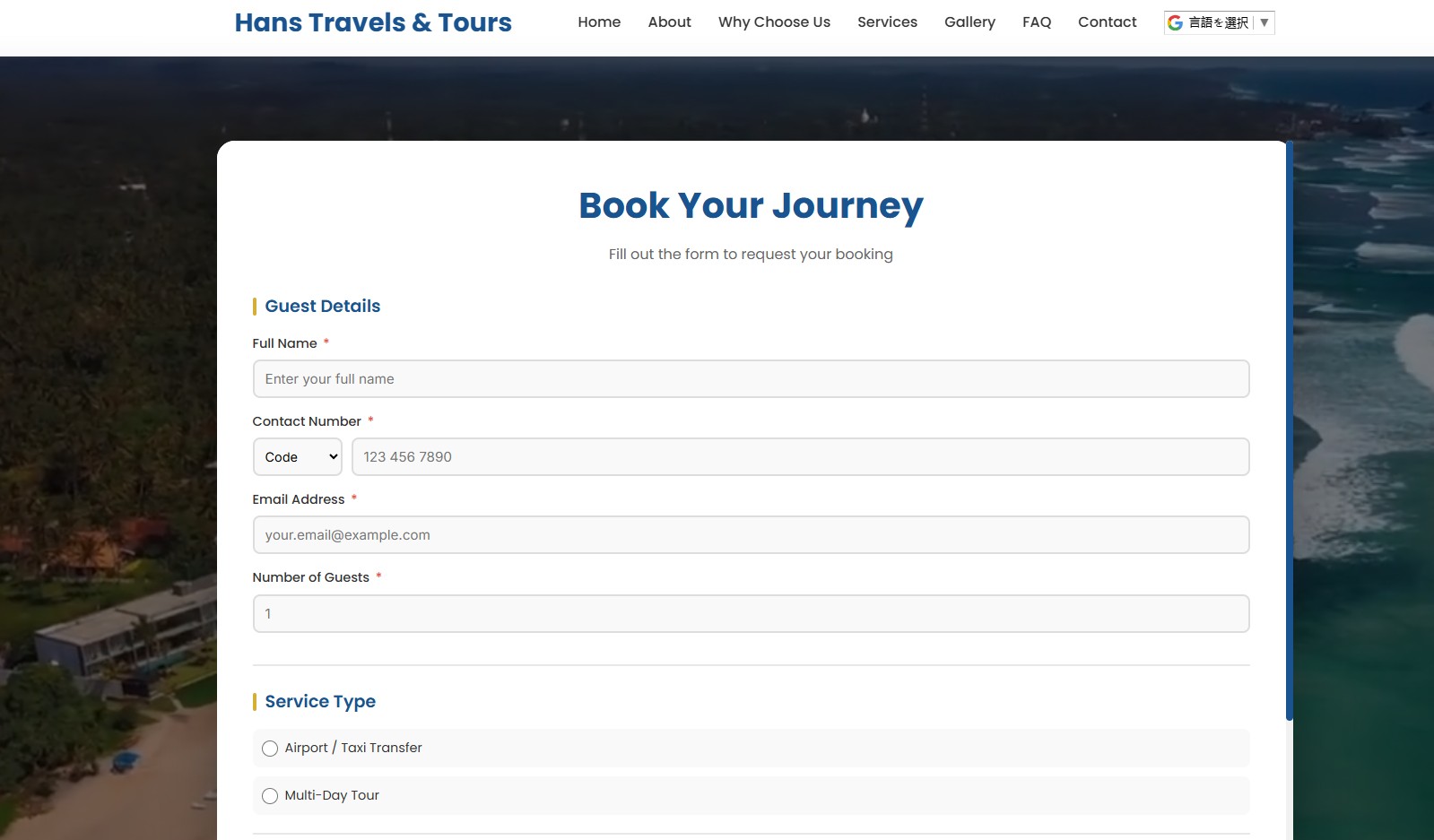Focus the Email Address input
Screen dimensions: 1434x840
click(x=751, y=535)
